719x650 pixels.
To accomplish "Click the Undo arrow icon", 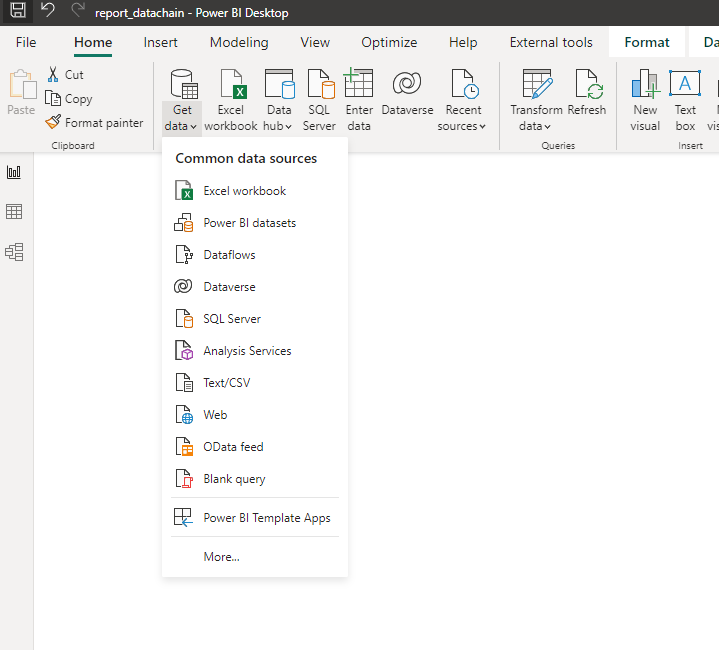I will click(47, 12).
